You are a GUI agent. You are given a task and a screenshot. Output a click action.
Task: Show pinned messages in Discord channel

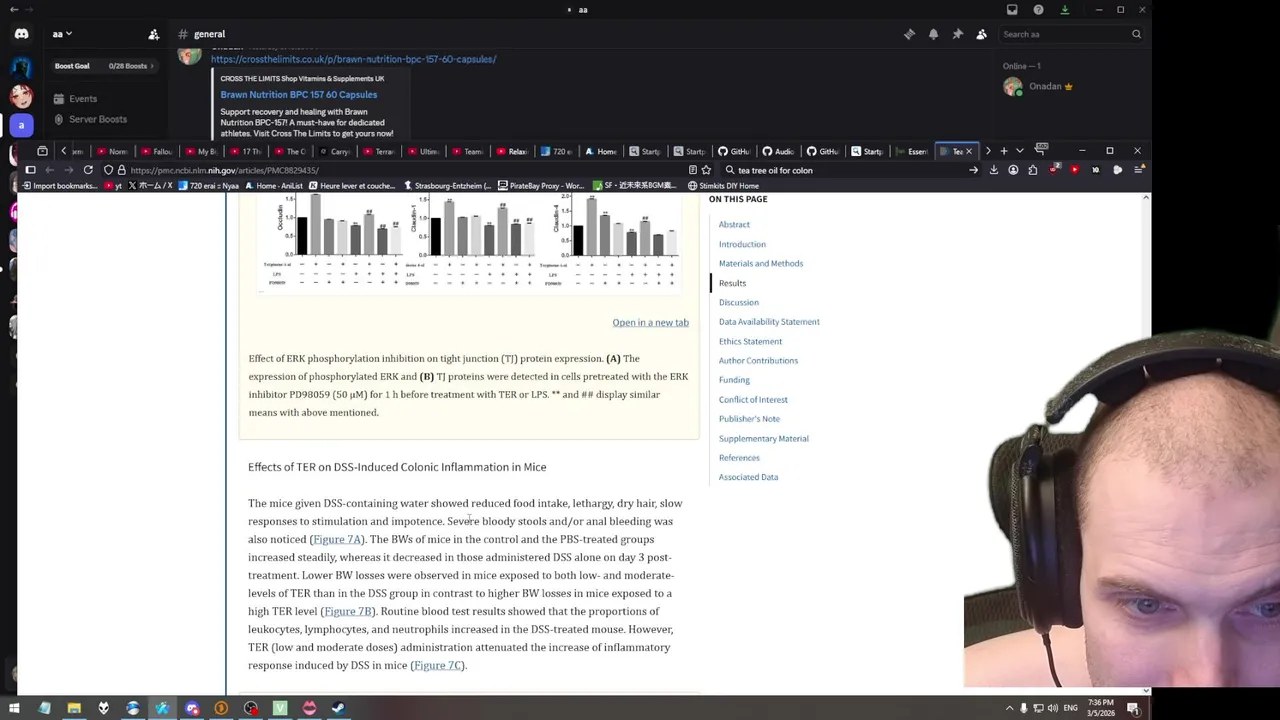pyautogui.click(x=957, y=34)
